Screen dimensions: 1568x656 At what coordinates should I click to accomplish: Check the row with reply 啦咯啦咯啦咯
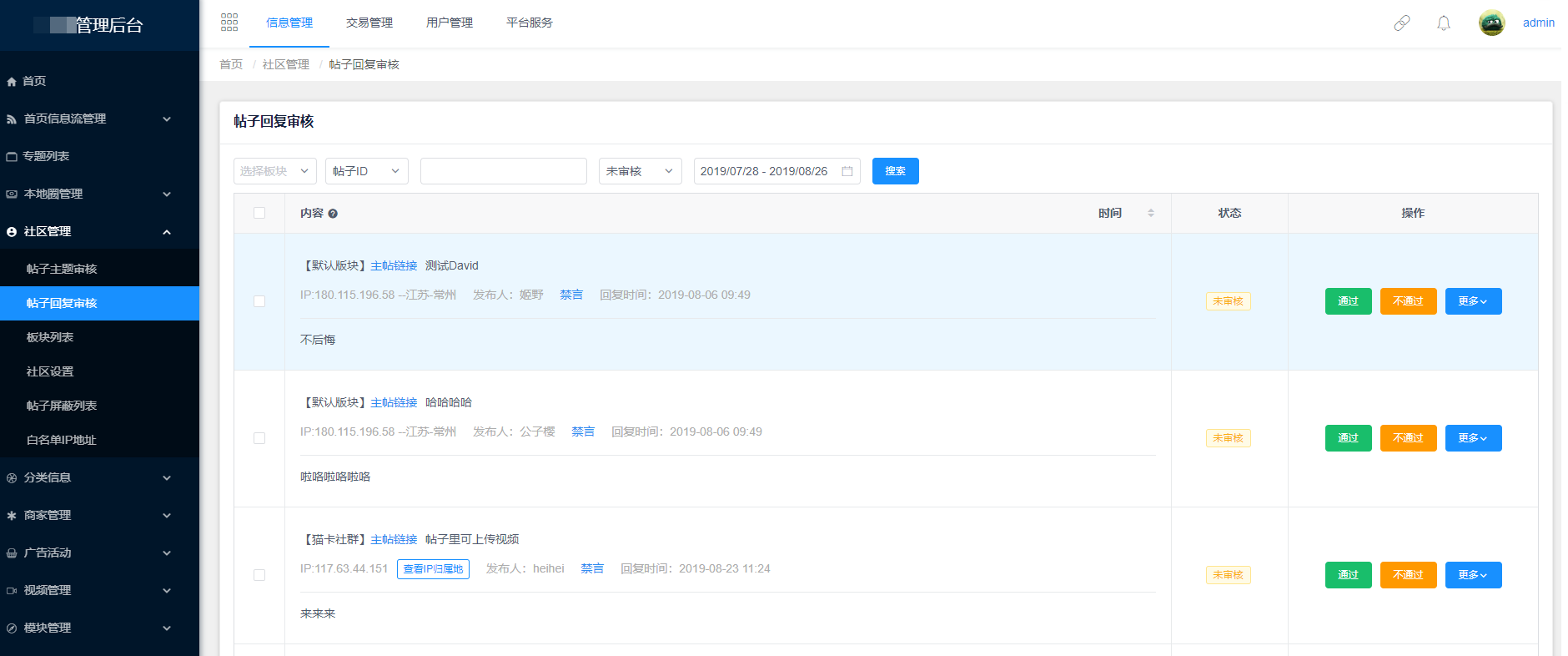pyautogui.click(x=259, y=438)
